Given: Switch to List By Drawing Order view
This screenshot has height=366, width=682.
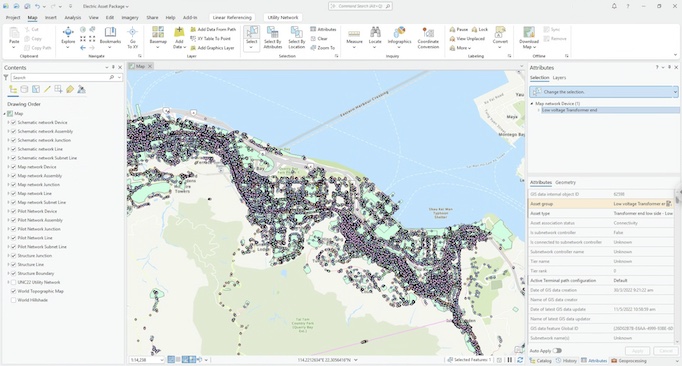Looking at the screenshot, I should click(x=13, y=89).
